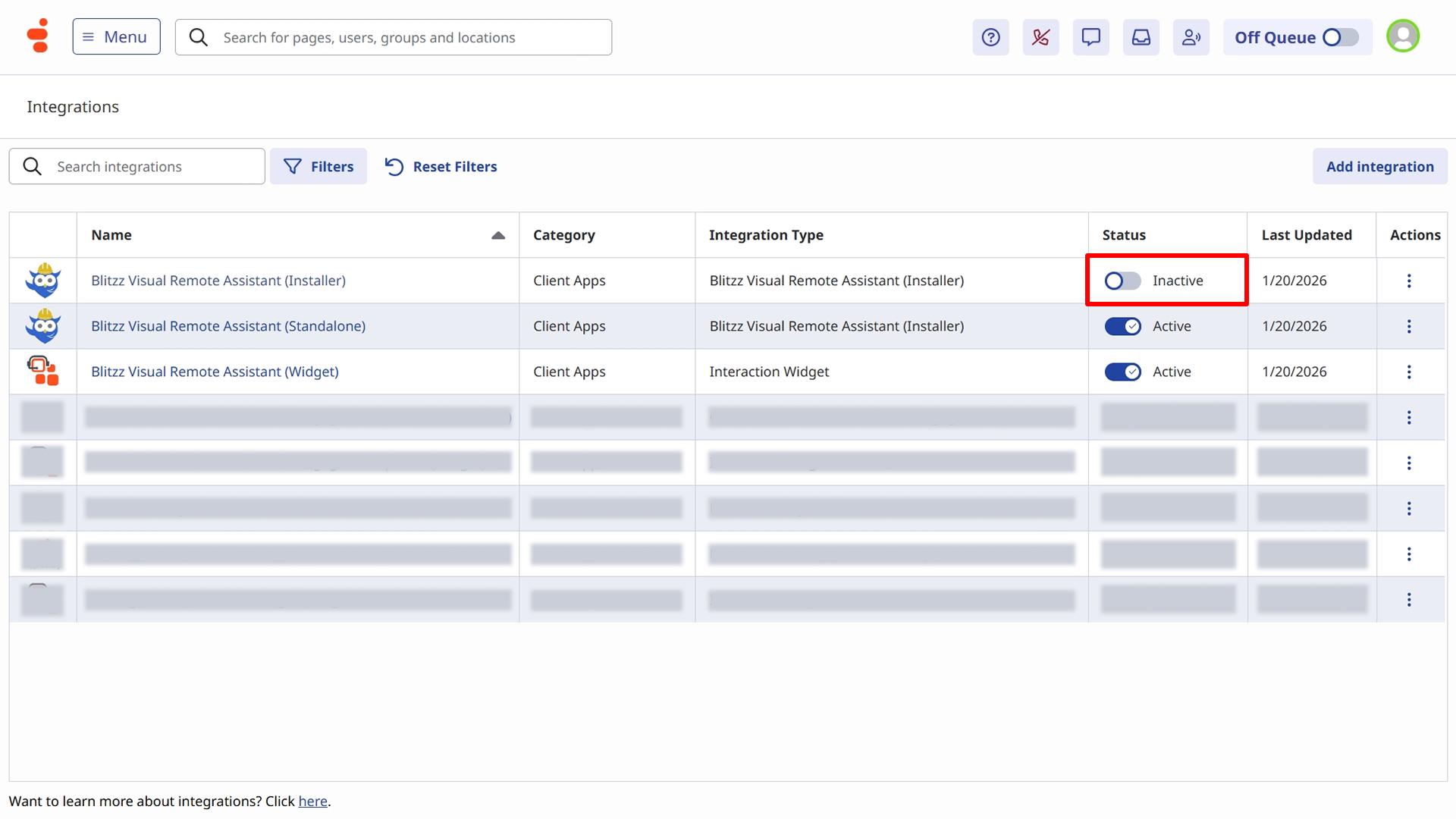Screen dimensions: 1456x819
Task: Open the chat bubble icon
Action: tap(1090, 37)
